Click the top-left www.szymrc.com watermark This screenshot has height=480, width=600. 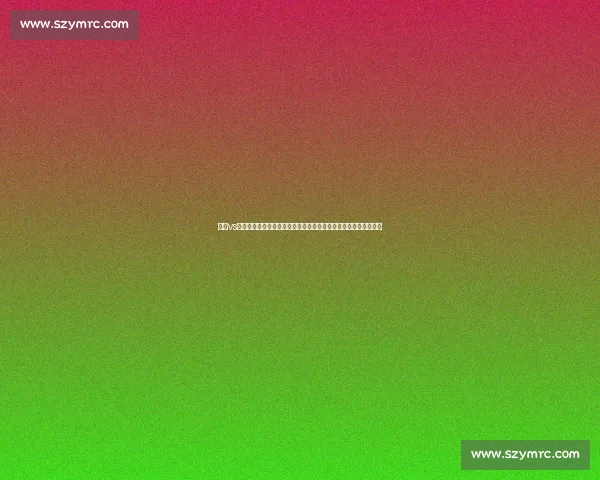[x=74, y=24]
